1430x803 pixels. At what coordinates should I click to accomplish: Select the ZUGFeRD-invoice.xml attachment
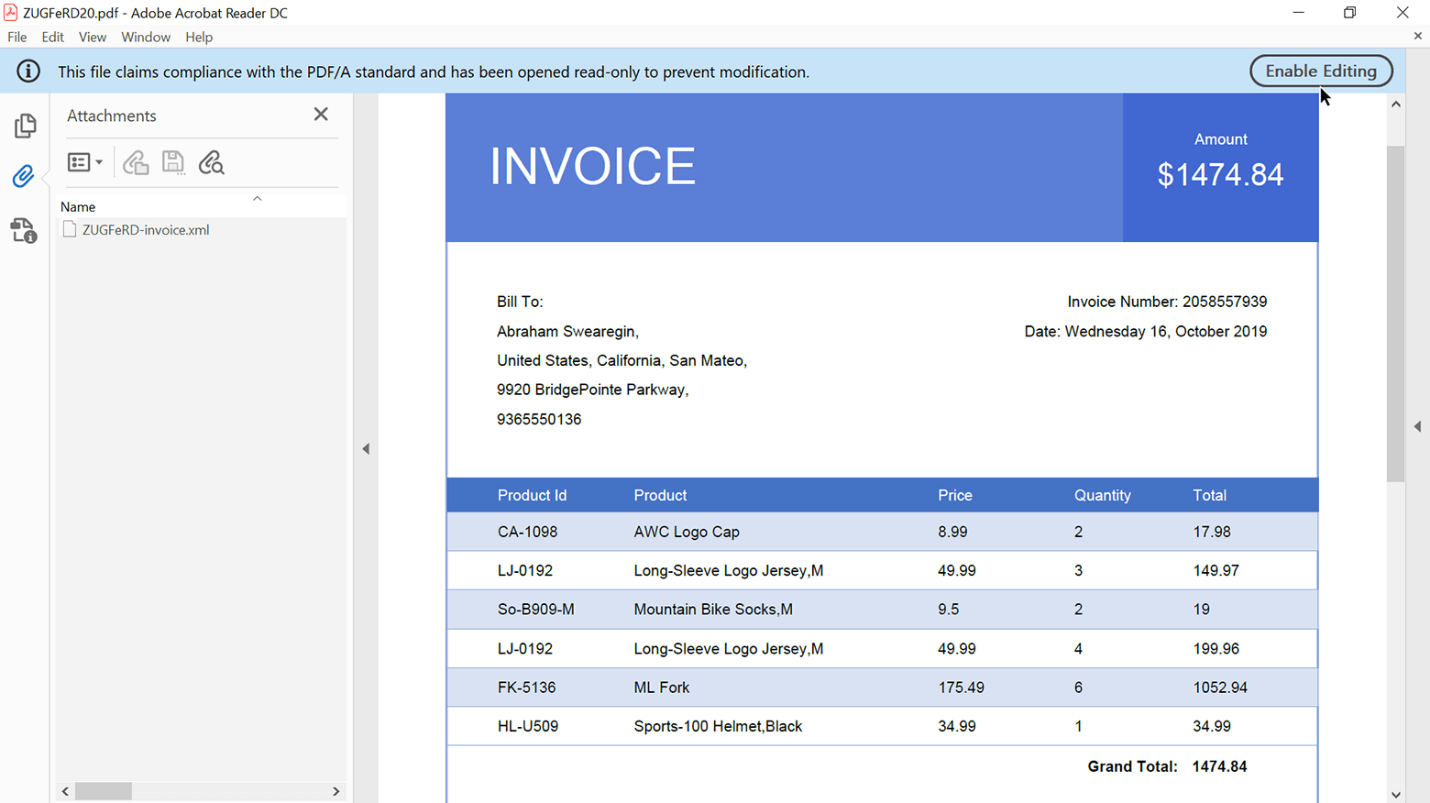(145, 230)
